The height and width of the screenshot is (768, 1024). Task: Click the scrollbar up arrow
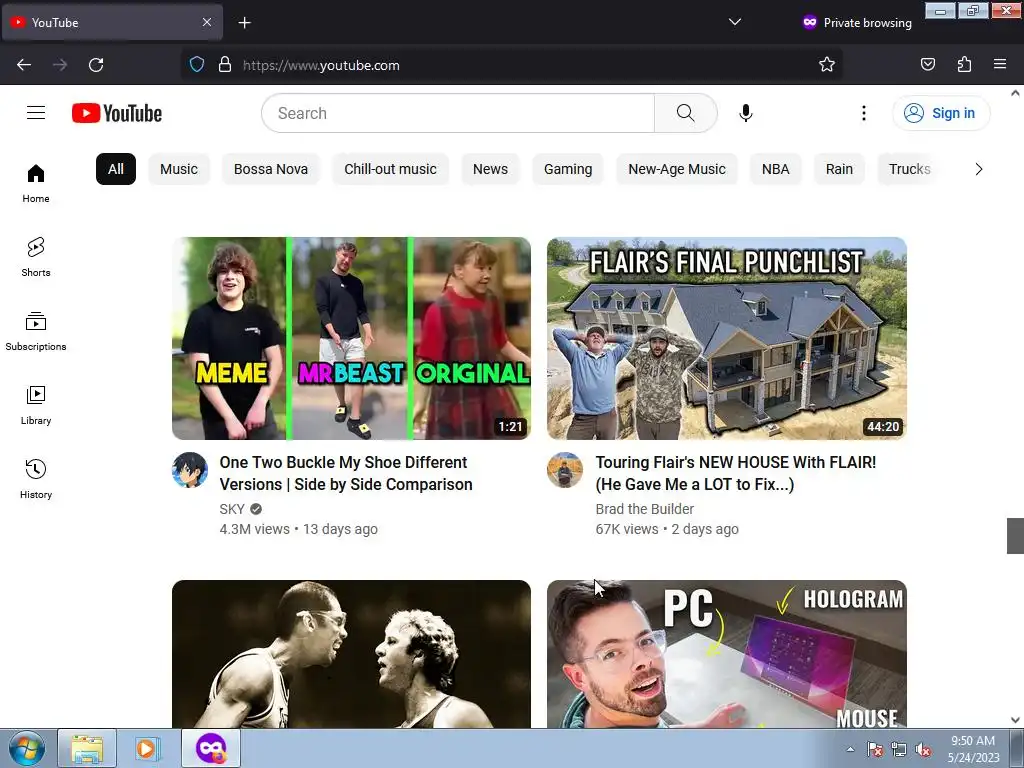(1016, 93)
